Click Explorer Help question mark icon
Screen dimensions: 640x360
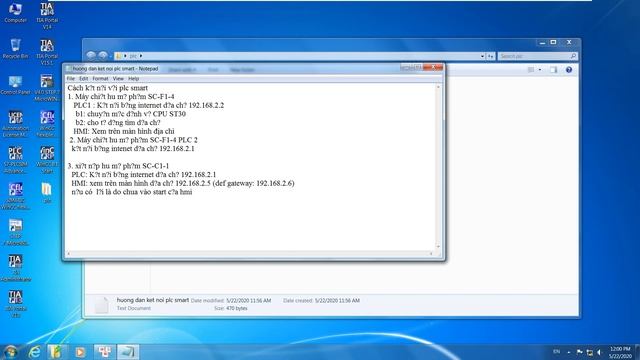[569, 70]
